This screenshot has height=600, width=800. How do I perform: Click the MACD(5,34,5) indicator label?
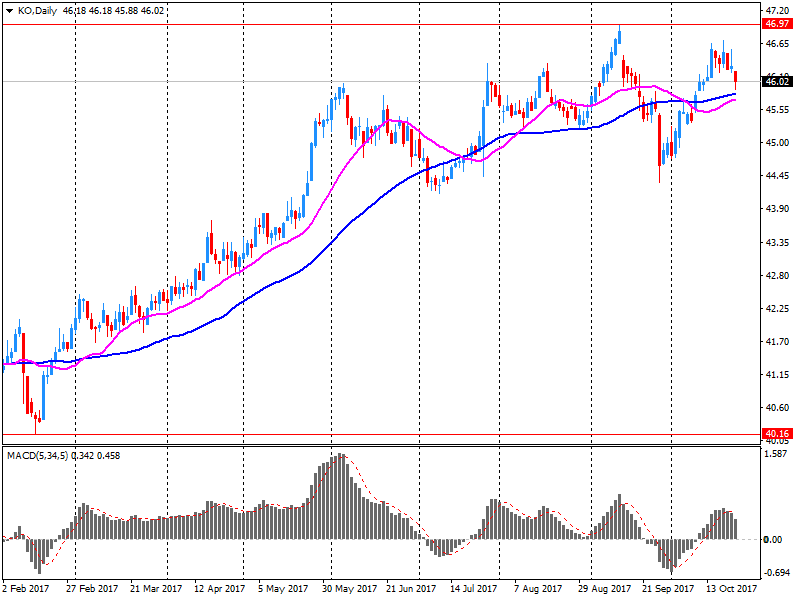[x=37, y=456]
